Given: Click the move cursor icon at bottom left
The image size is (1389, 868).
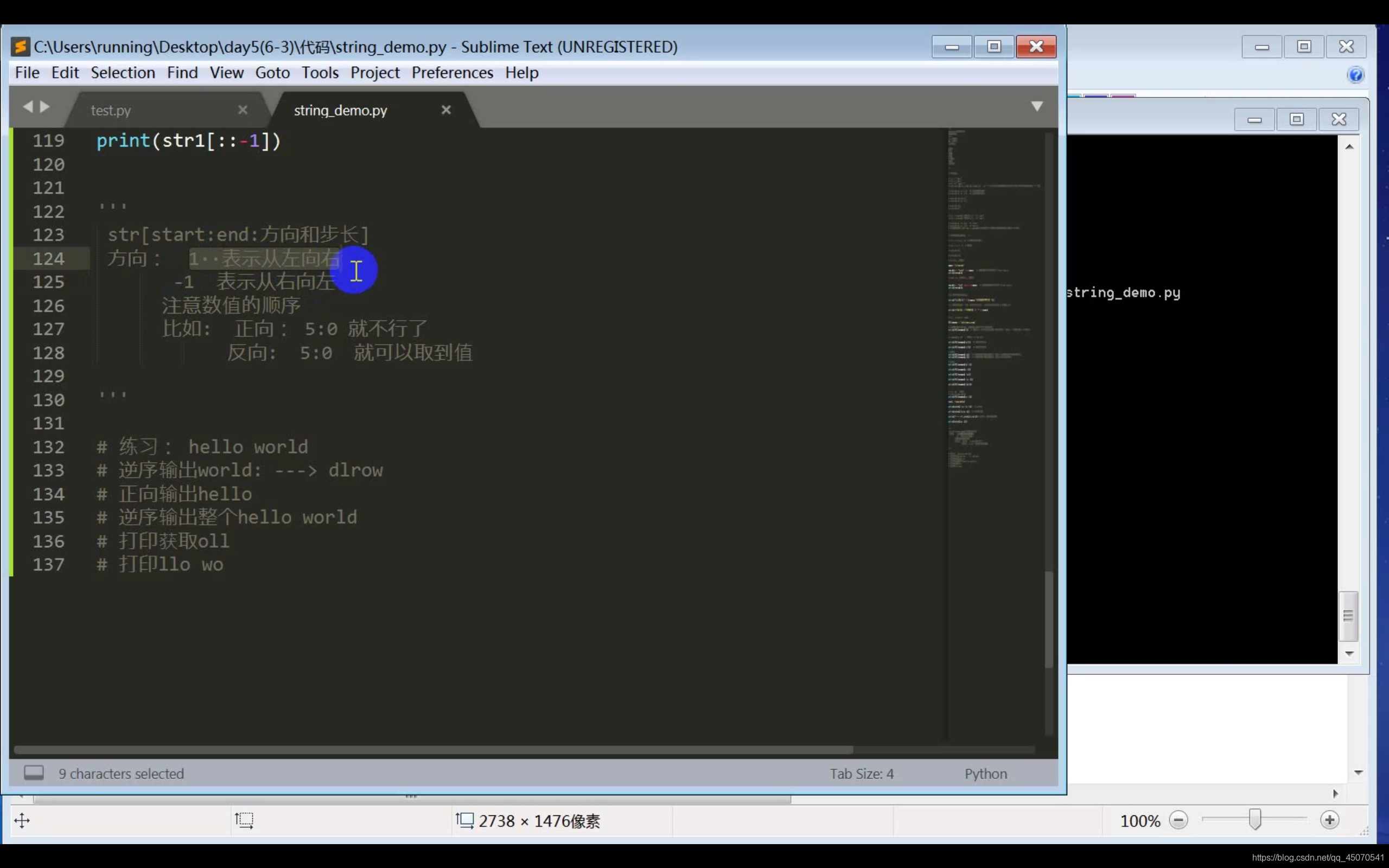Looking at the screenshot, I should pos(22,820).
